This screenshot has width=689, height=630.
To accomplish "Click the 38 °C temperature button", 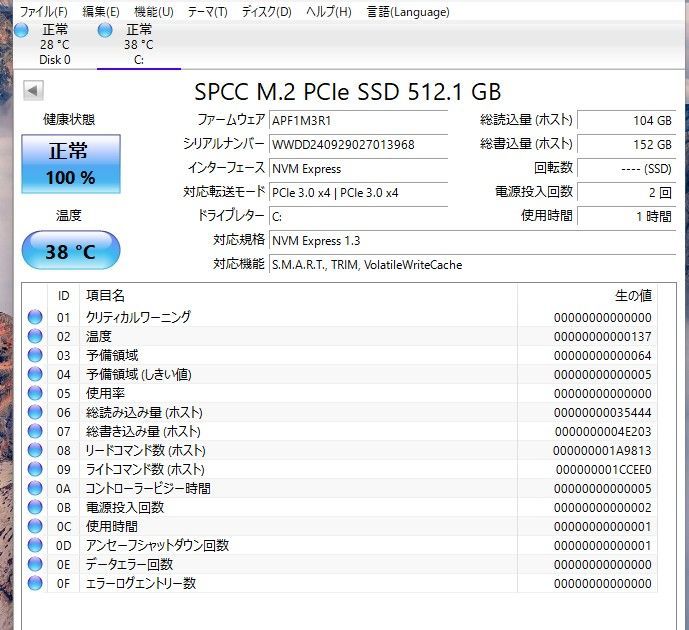I will pos(71,250).
